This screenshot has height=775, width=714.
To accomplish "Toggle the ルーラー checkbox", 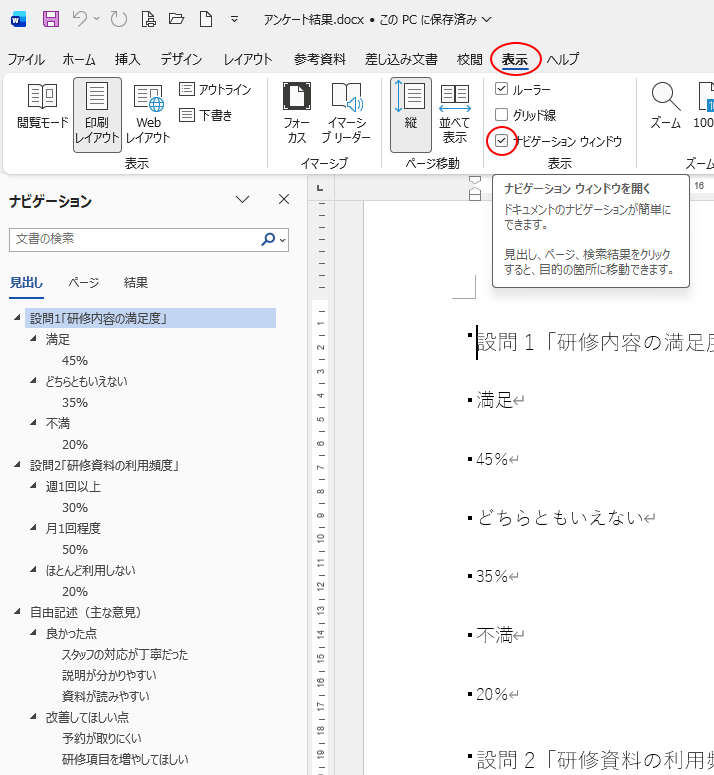I will click(502, 89).
